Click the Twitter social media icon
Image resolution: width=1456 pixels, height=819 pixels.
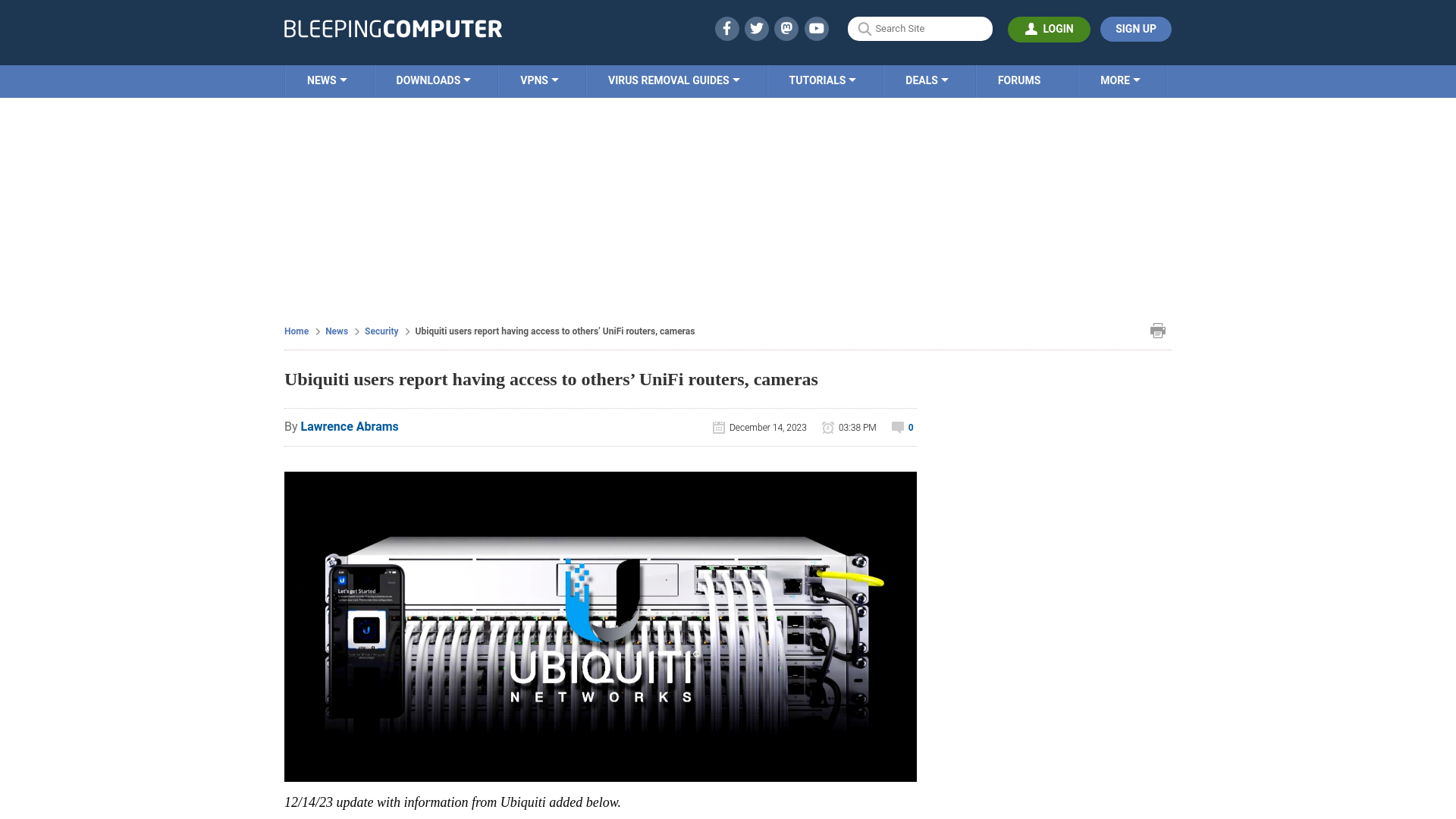coord(757,28)
